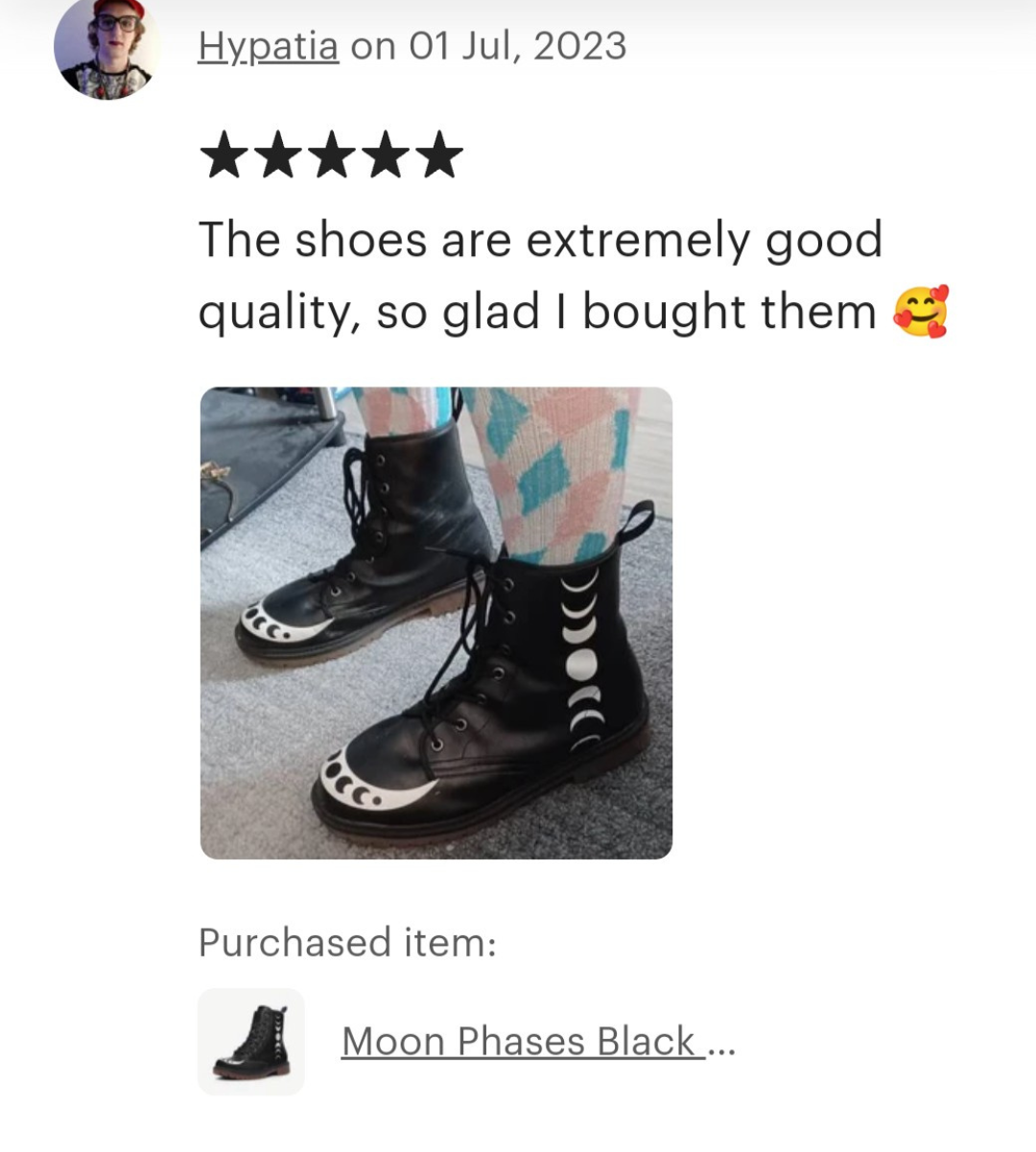Viewport: 1036px width, 1152px height.
Task: Click the text 'so glad I bought them'
Action: (x=626, y=312)
